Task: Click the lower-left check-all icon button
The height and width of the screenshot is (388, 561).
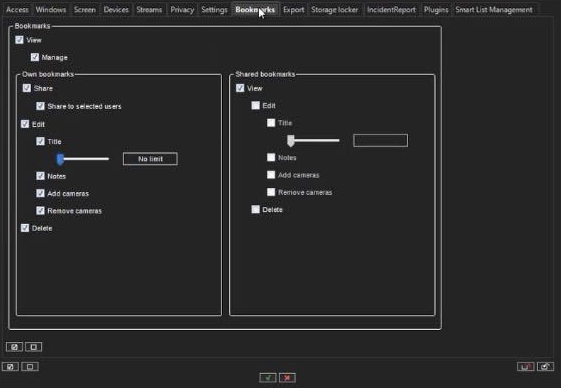Action: tap(10, 367)
